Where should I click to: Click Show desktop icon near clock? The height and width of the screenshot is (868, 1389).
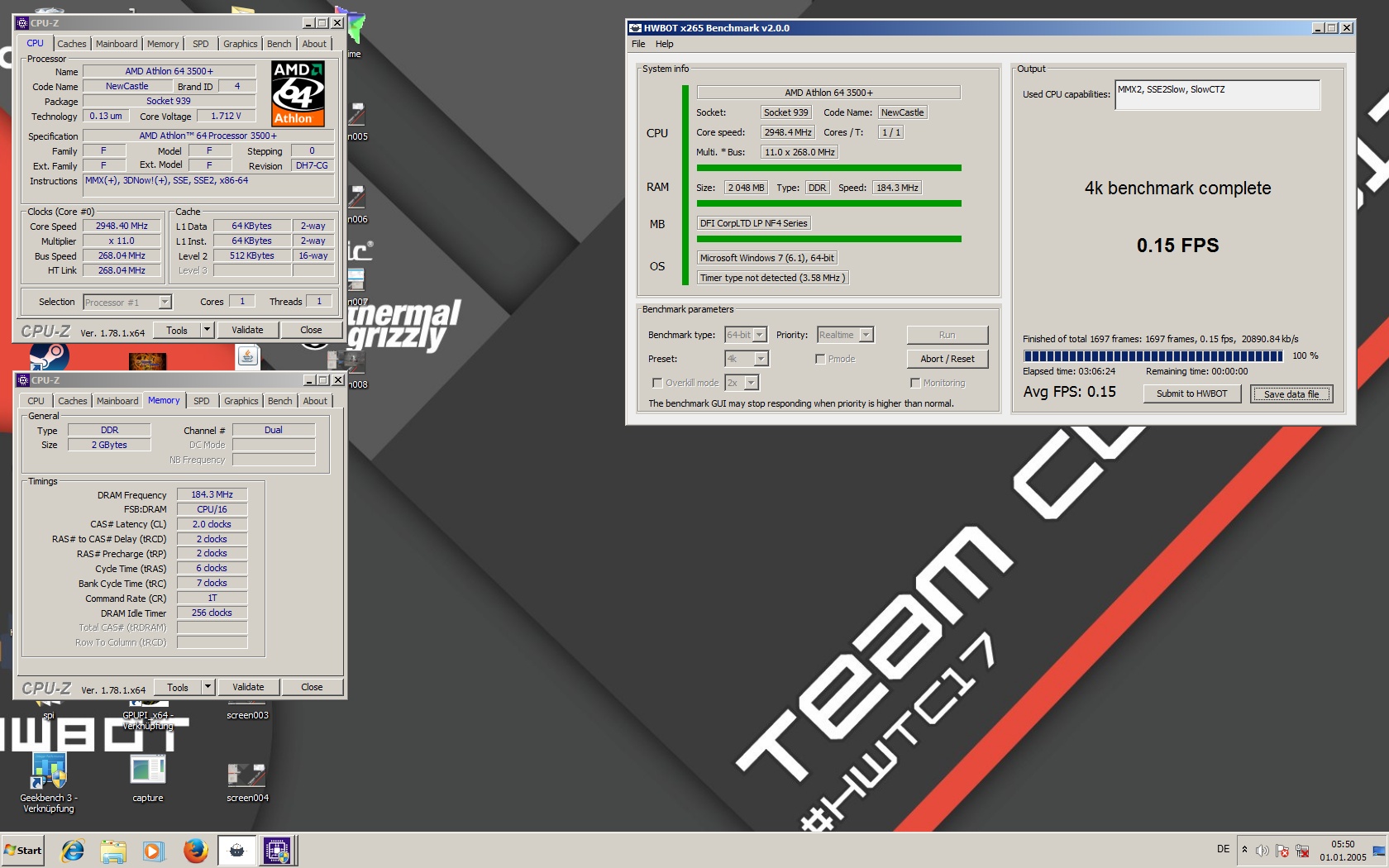click(1378, 851)
